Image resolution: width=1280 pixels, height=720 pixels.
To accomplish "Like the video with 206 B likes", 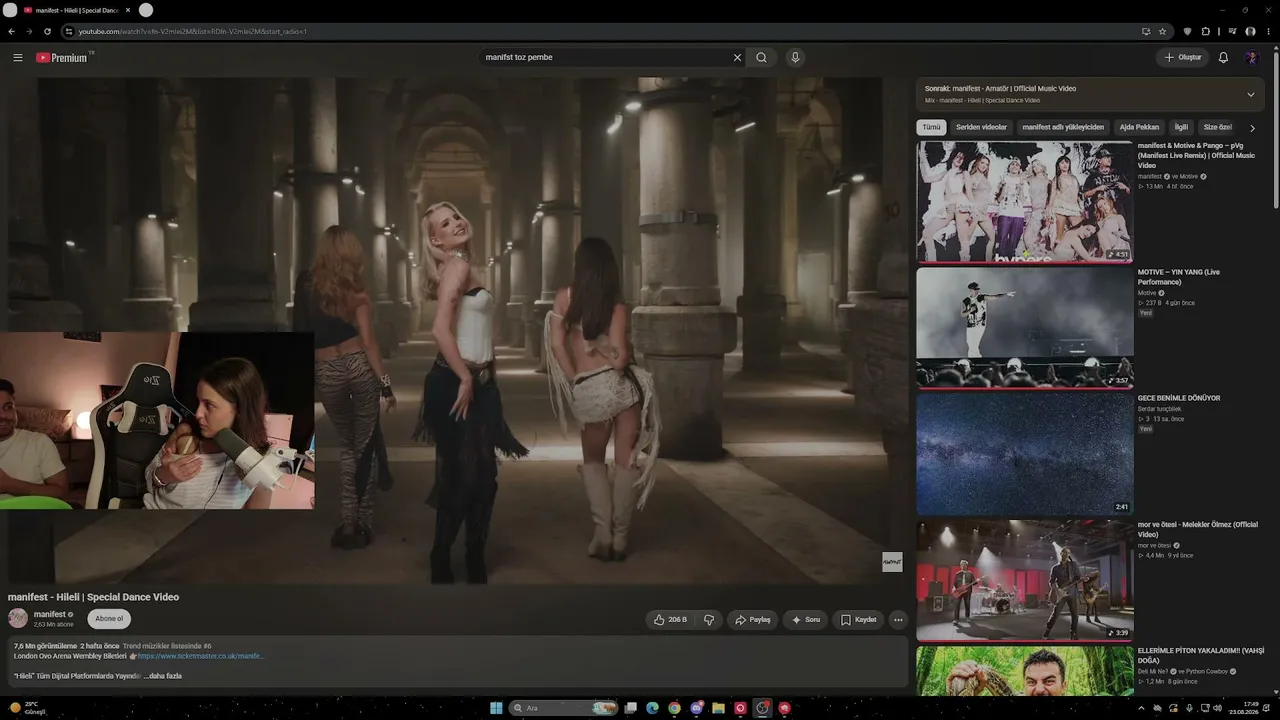I will (670, 620).
